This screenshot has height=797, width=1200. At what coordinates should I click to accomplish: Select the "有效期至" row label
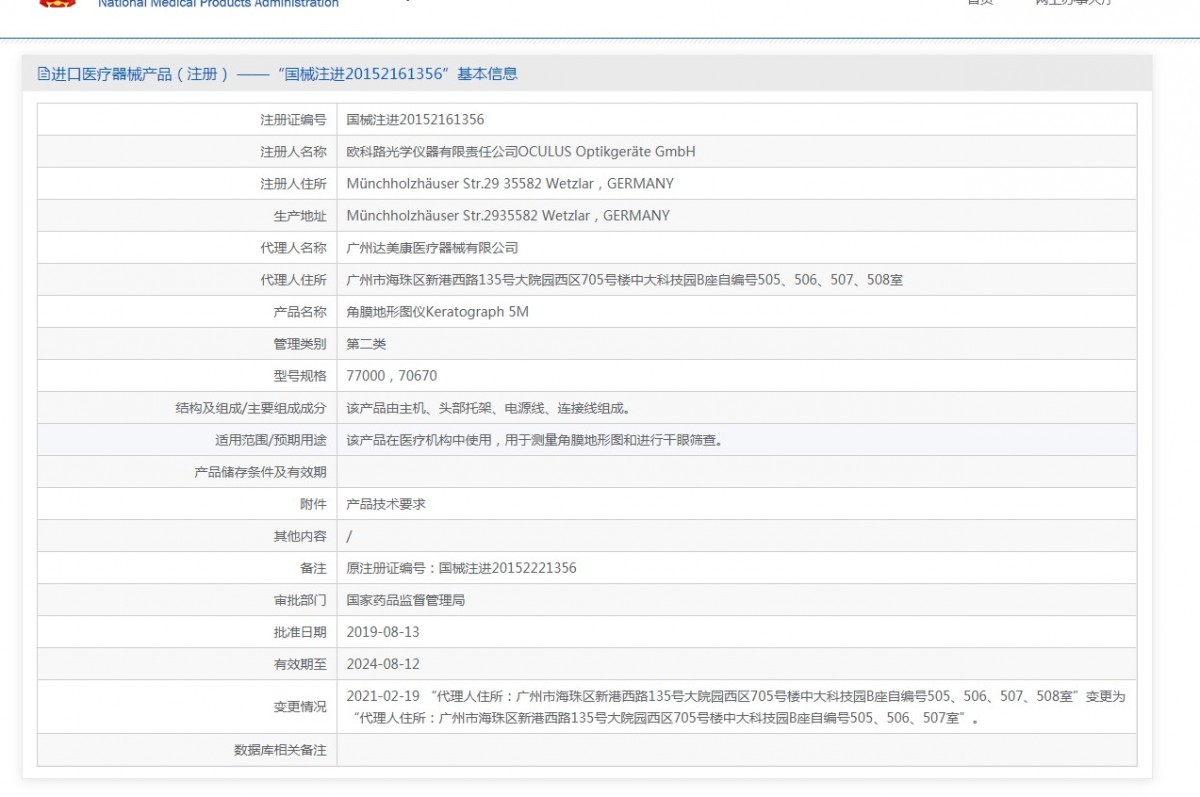click(300, 664)
